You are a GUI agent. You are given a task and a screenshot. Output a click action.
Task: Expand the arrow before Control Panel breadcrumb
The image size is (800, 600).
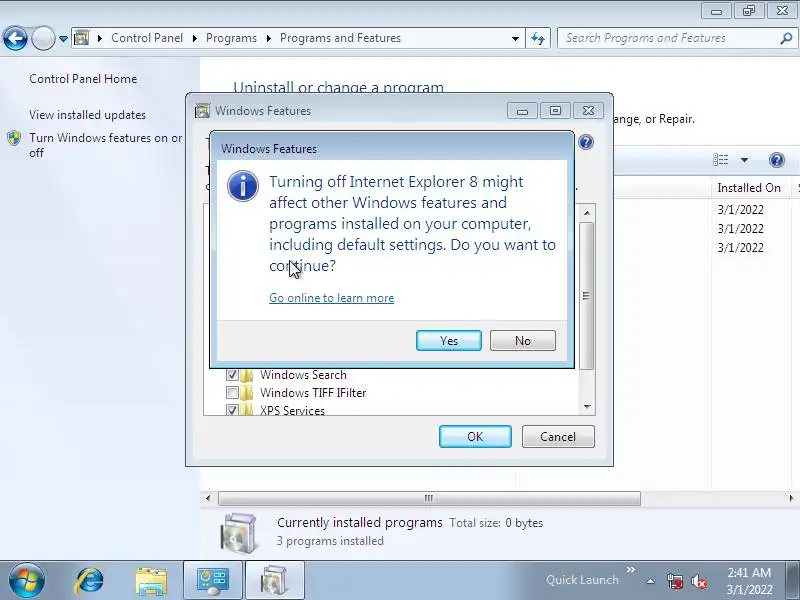click(100, 38)
